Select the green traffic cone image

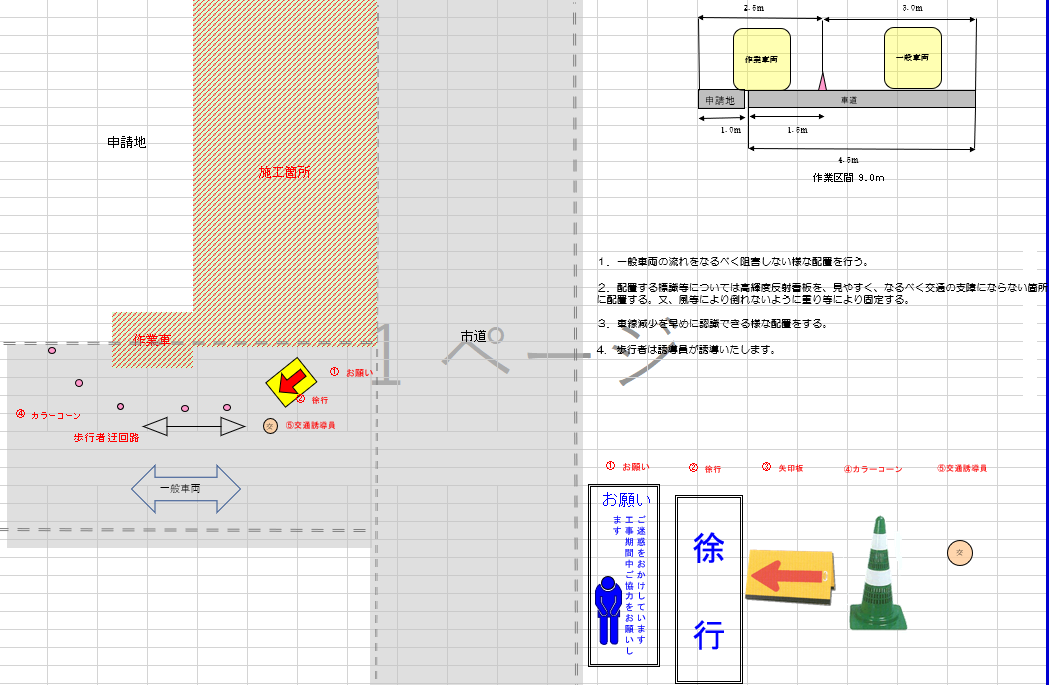[880, 577]
